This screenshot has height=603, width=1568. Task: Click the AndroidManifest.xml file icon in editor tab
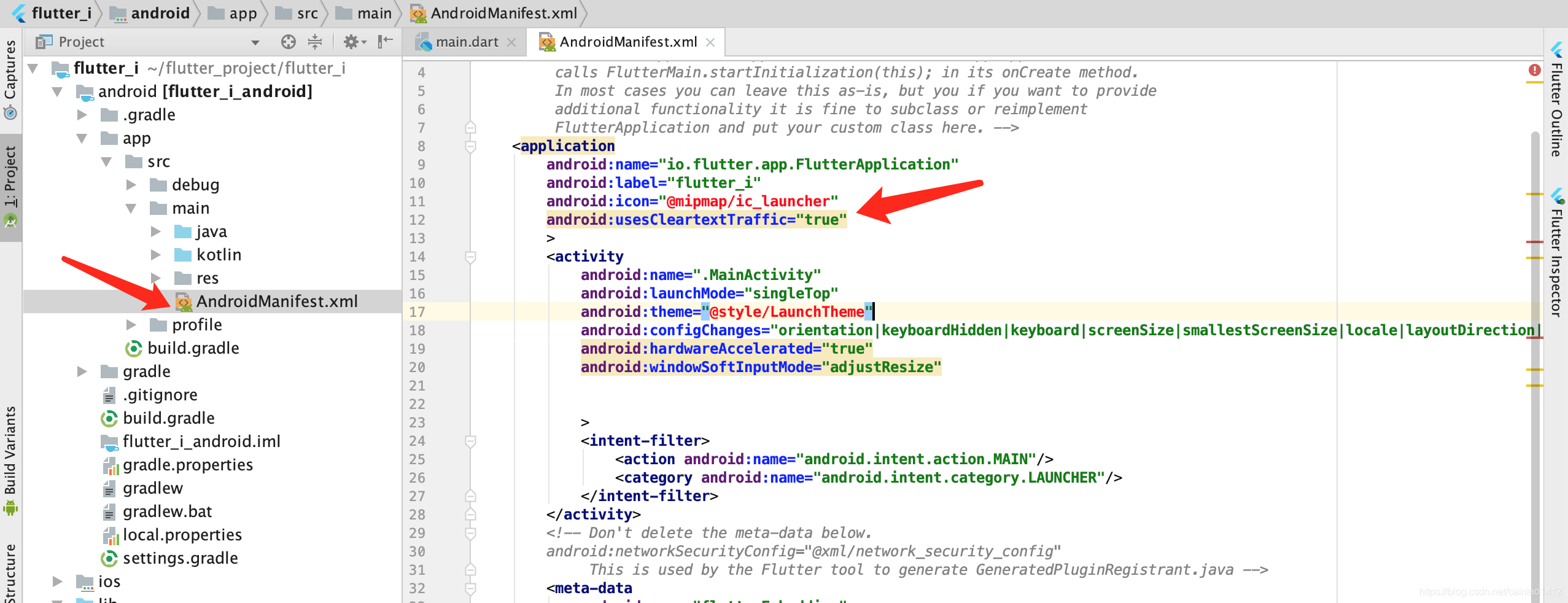546,42
